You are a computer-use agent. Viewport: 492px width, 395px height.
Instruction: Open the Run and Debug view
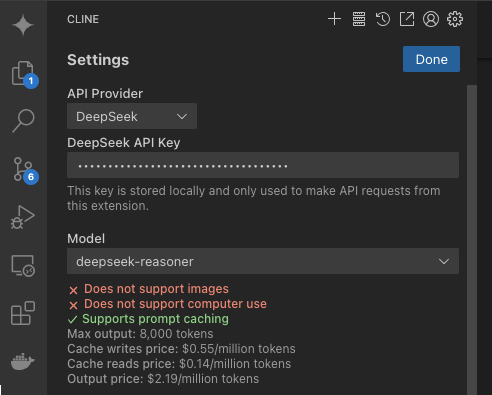pos(23,217)
